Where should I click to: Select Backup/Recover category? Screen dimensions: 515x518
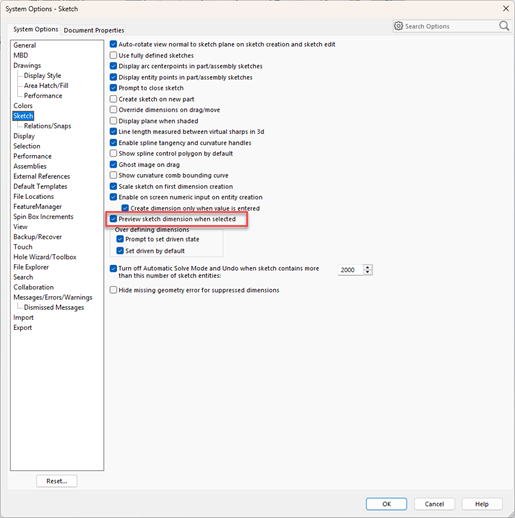(37, 237)
